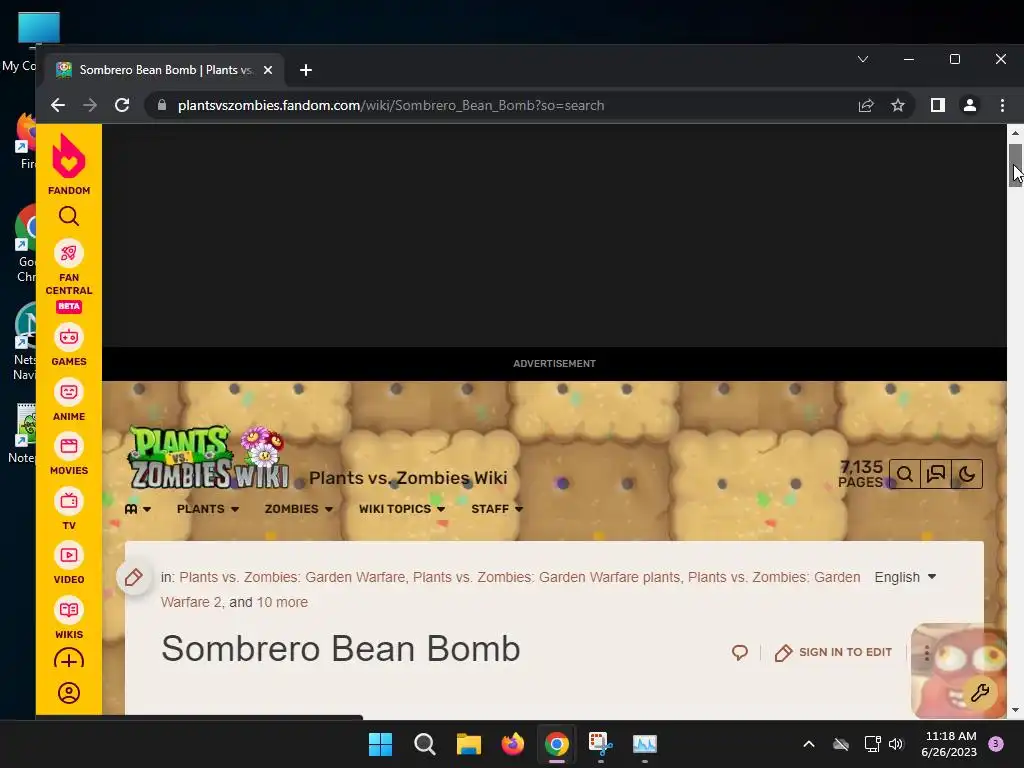Open the Anime sidebar icon
Viewport: 1024px width, 768px height.
69,392
